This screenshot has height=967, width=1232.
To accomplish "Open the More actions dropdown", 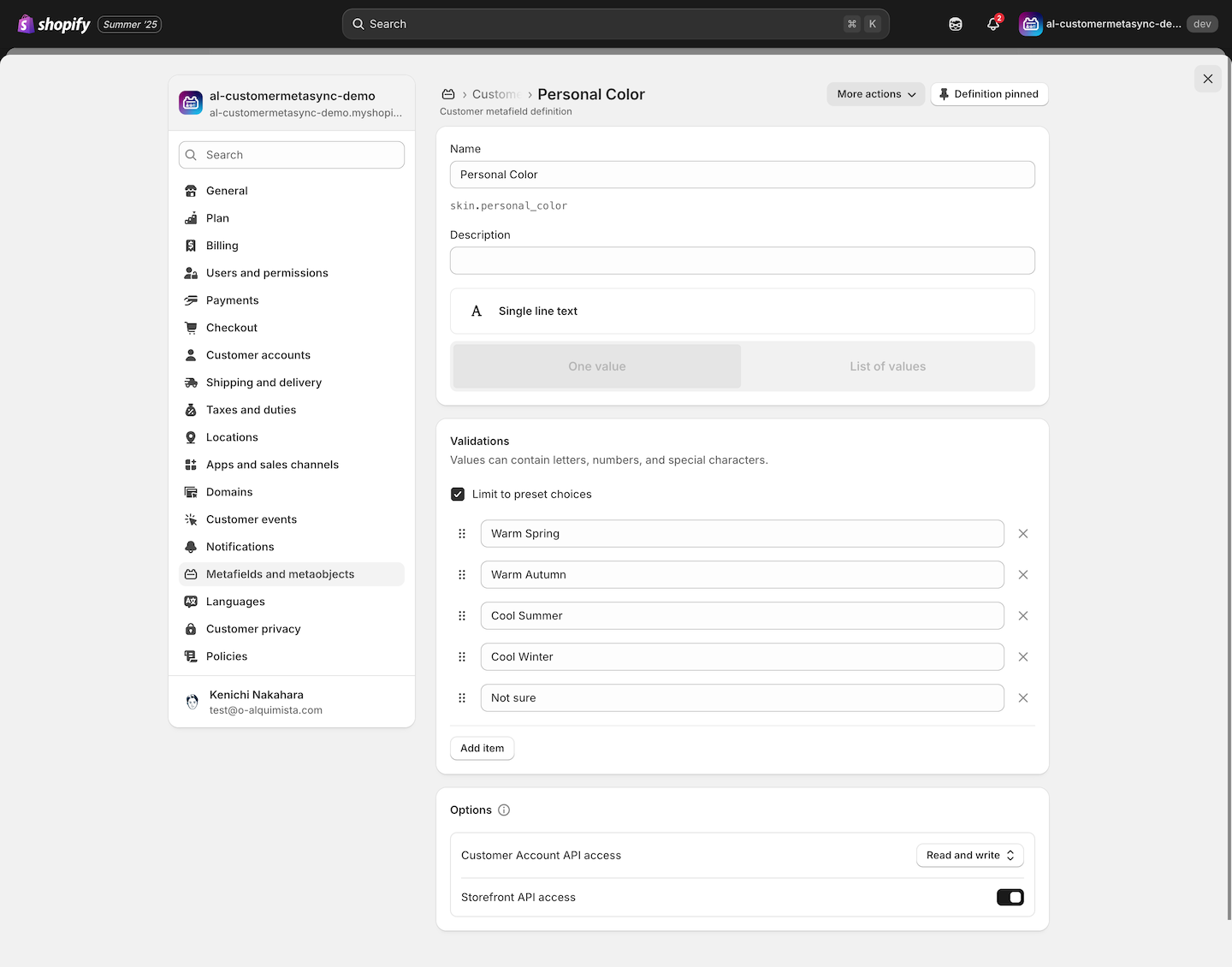I will (x=875, y=94).
